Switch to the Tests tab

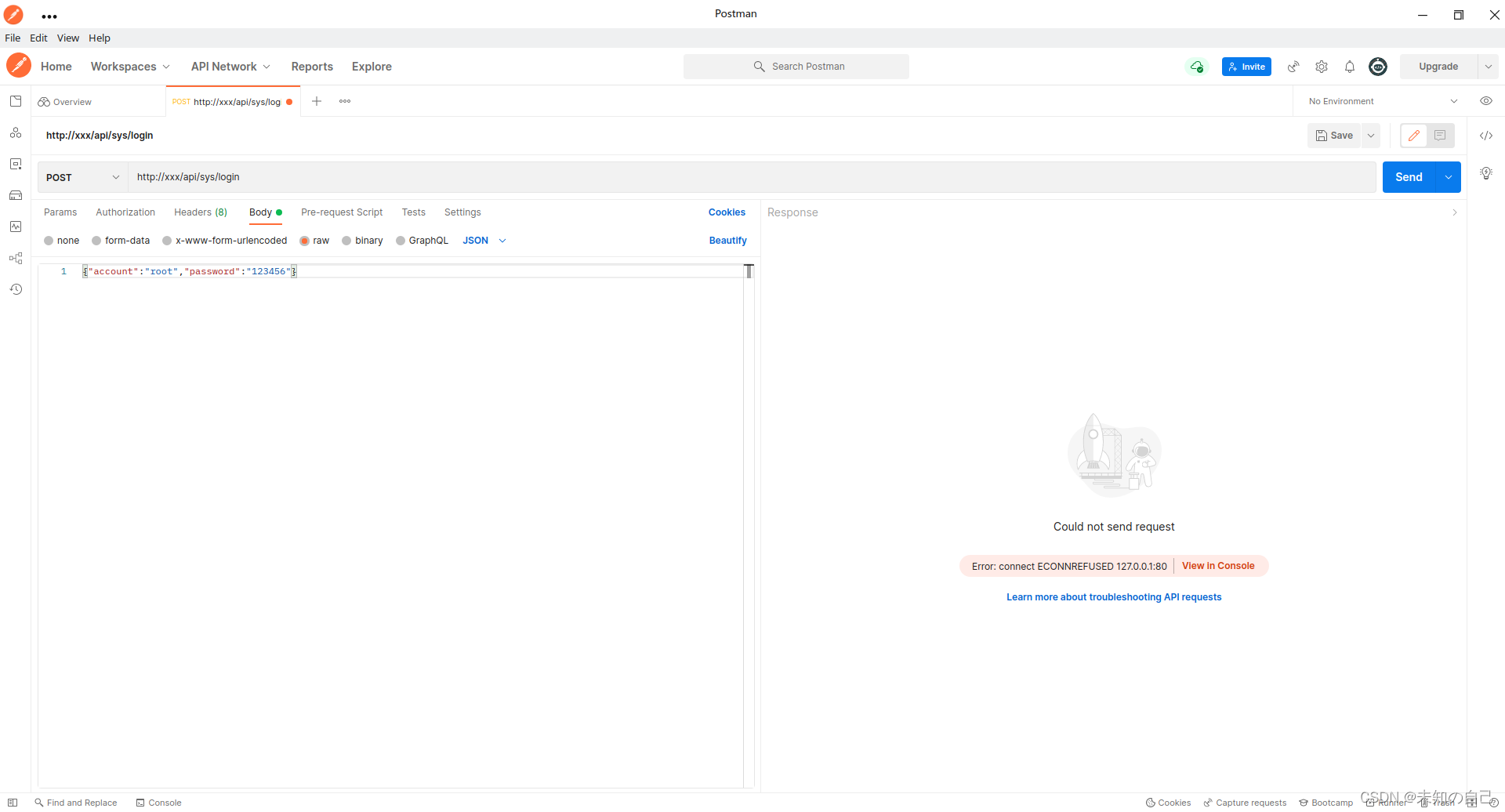click(x=414, y=212)
